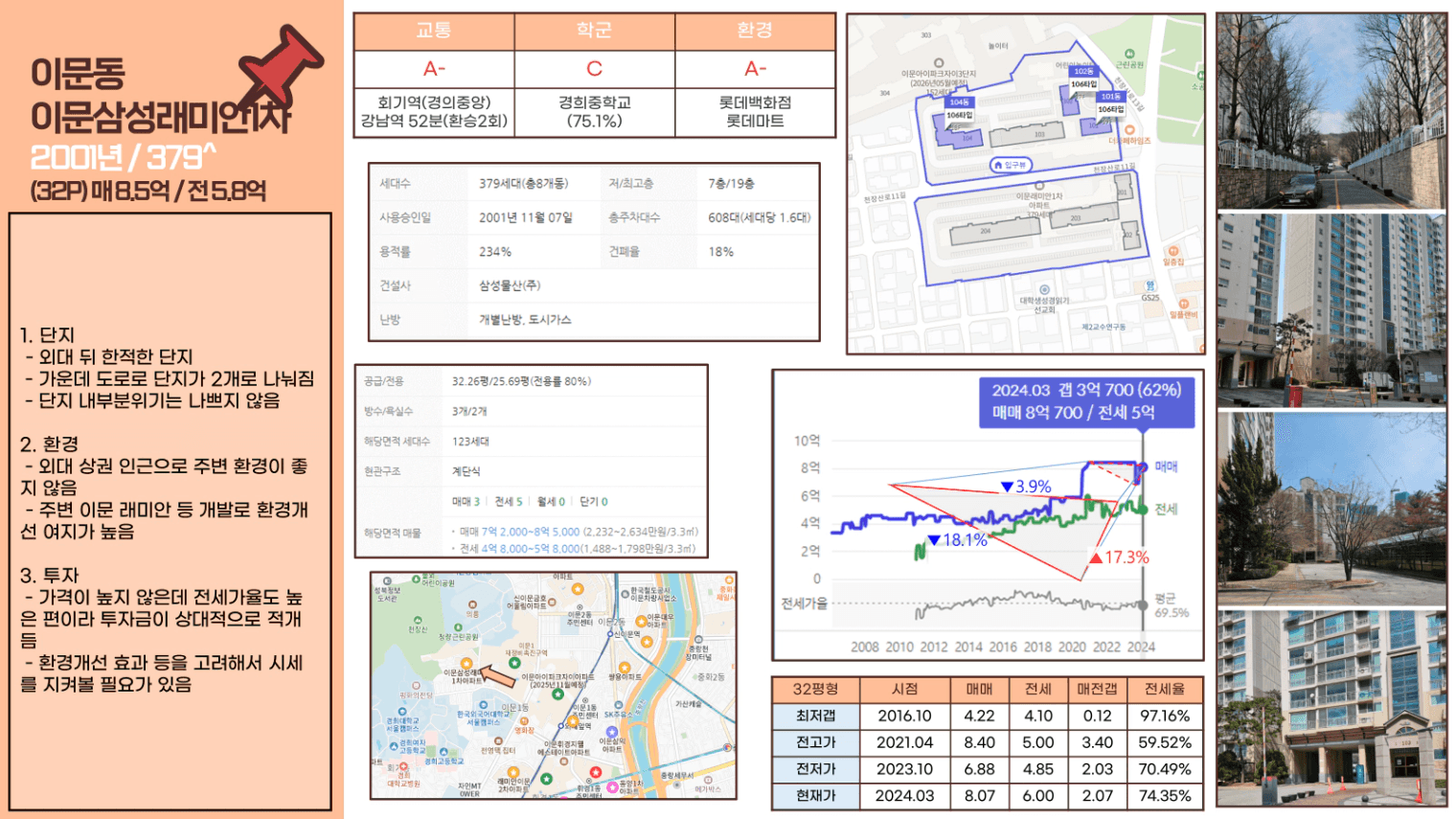Click the 성북정보도서관 library icon
Image resolution: width=1456 pixels, height=819 pixels.
(387, 580)
